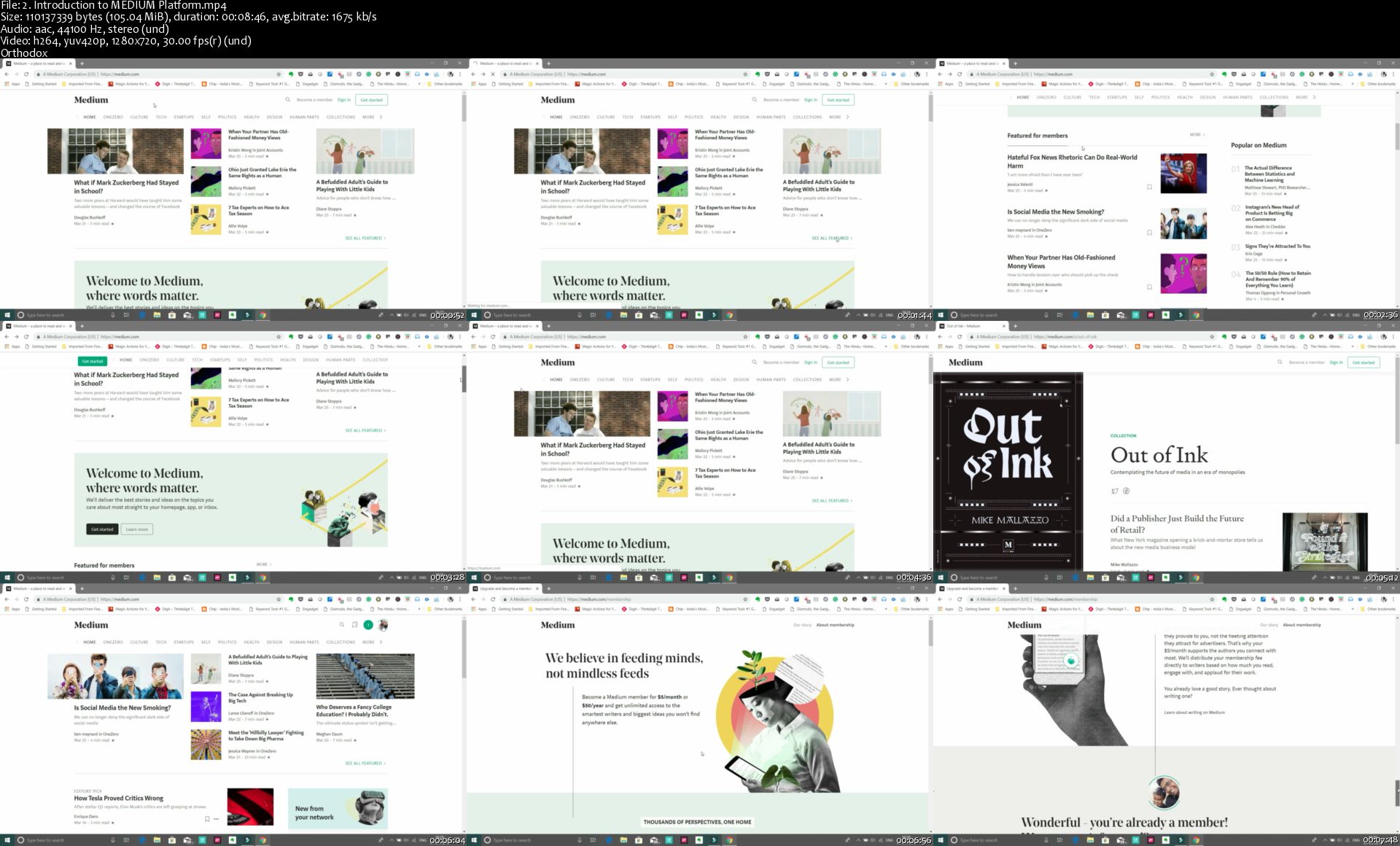Select CULTURE topic in the 00:01:44 frame
1400x846 pixels.
(606, 117)
